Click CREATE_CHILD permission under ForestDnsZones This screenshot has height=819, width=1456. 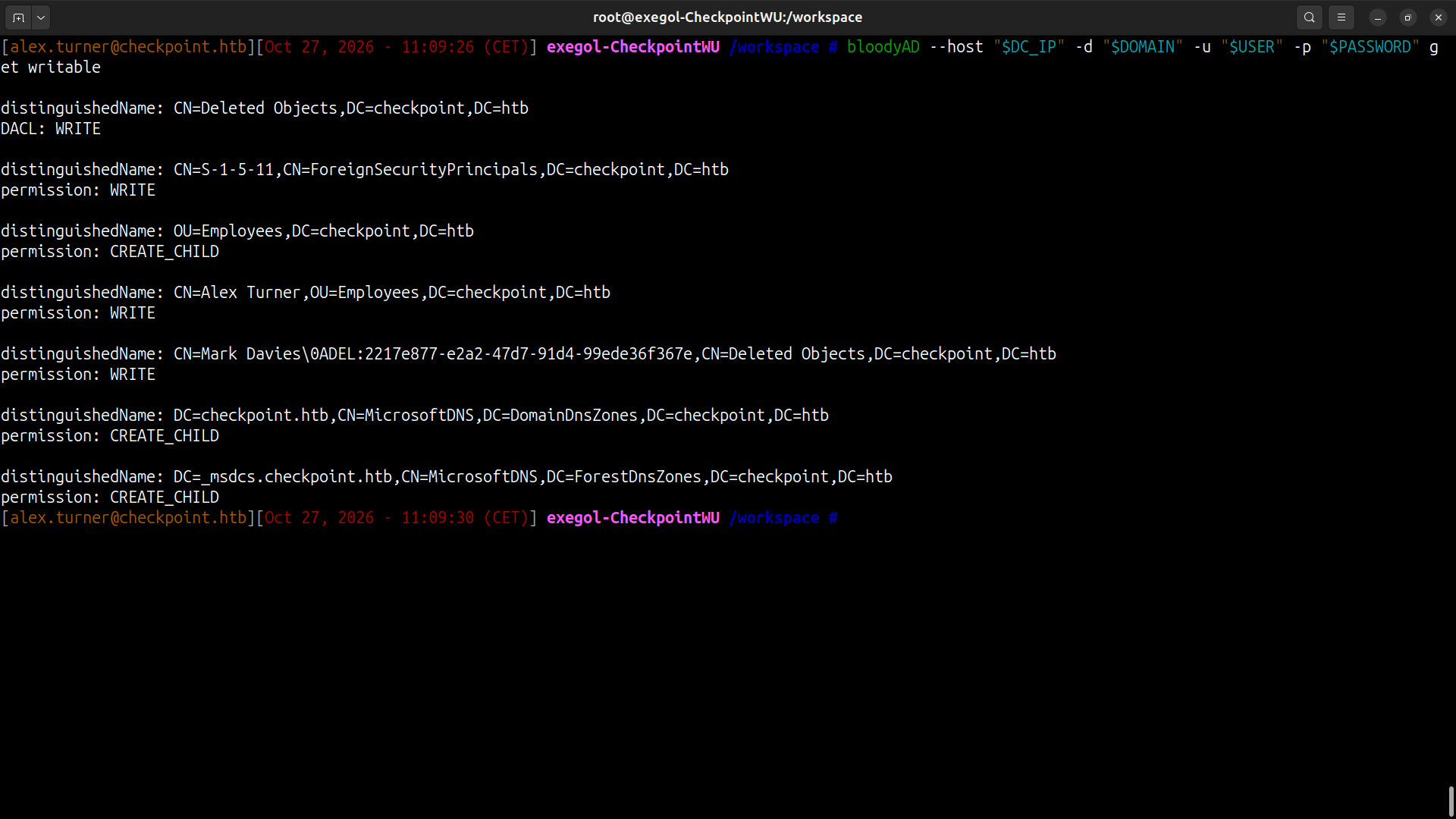[x=165, y=497]
